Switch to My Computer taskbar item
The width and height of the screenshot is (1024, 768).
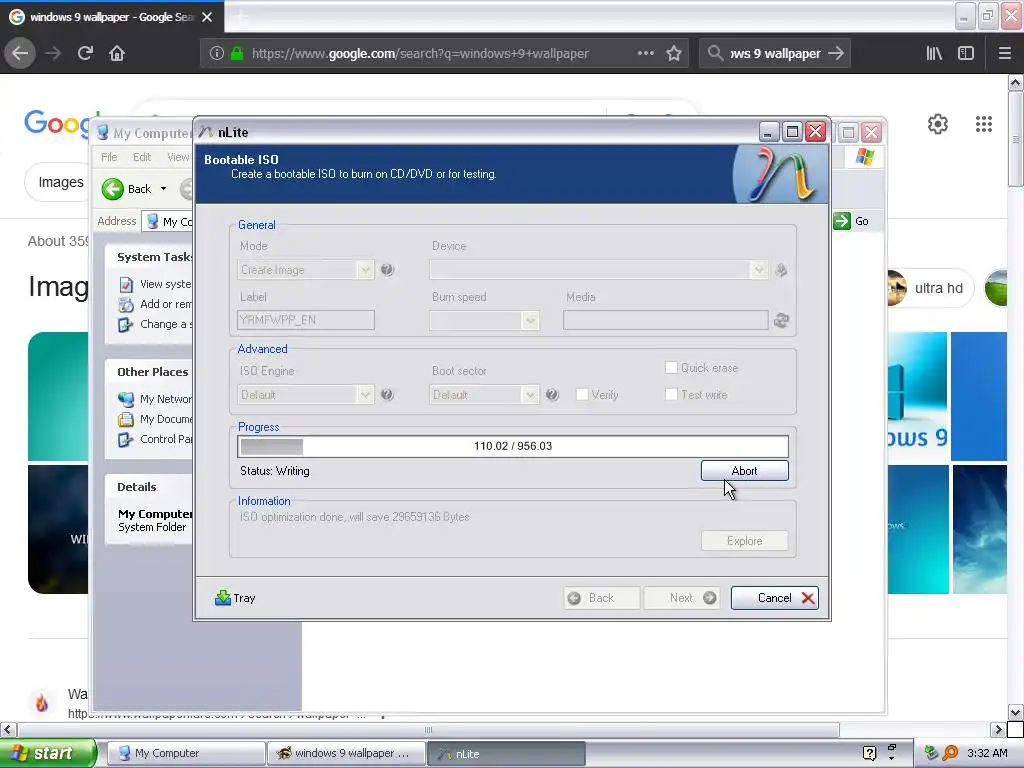186,753
